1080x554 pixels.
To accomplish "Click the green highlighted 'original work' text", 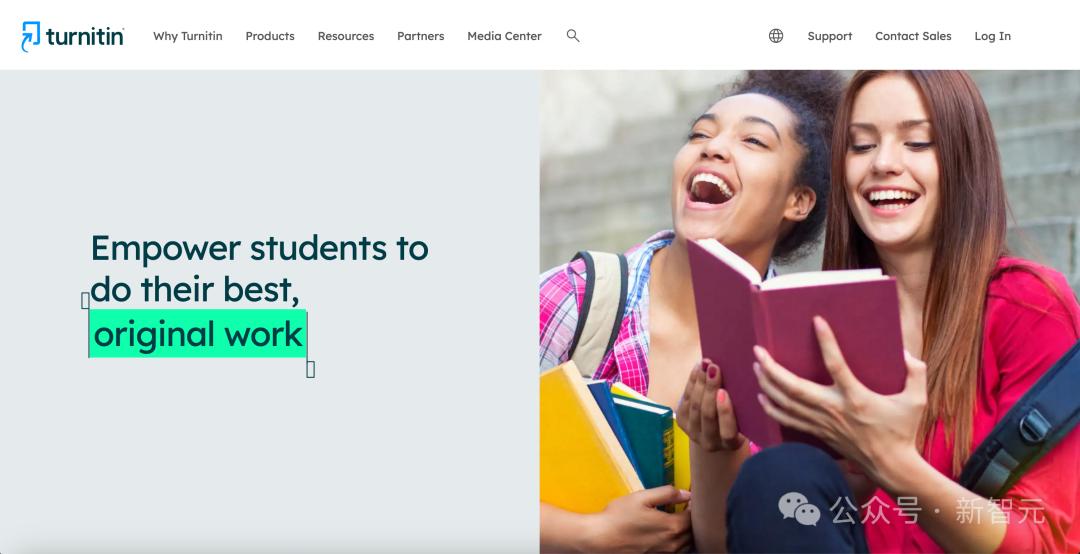I will point(198,334).
